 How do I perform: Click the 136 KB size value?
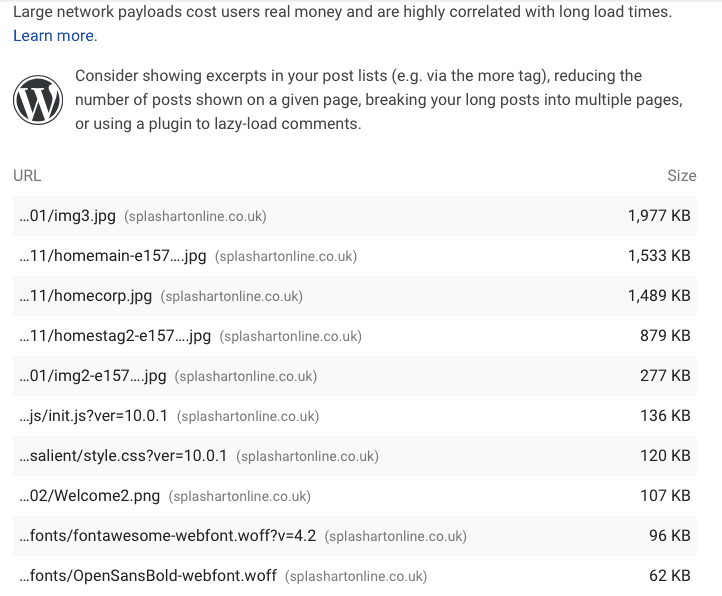[665, 416]
